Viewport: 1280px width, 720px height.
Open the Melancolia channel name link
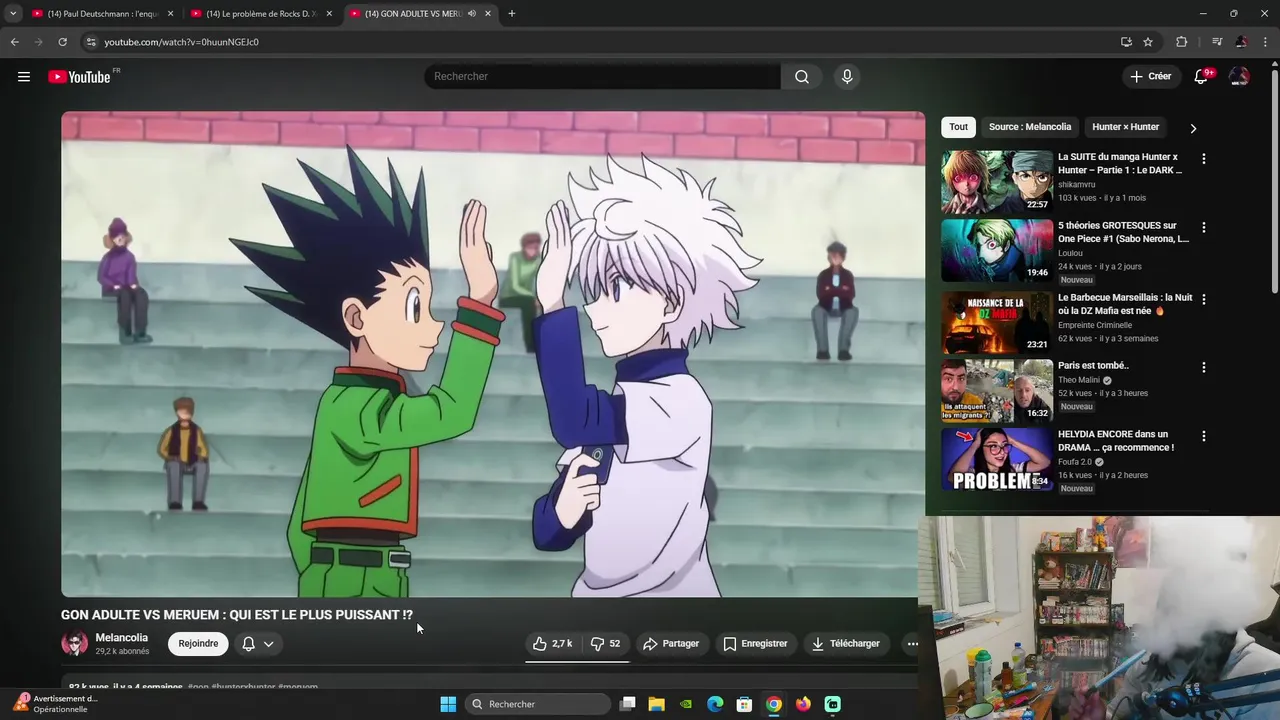pyautogui.click(x=122, y=638)
